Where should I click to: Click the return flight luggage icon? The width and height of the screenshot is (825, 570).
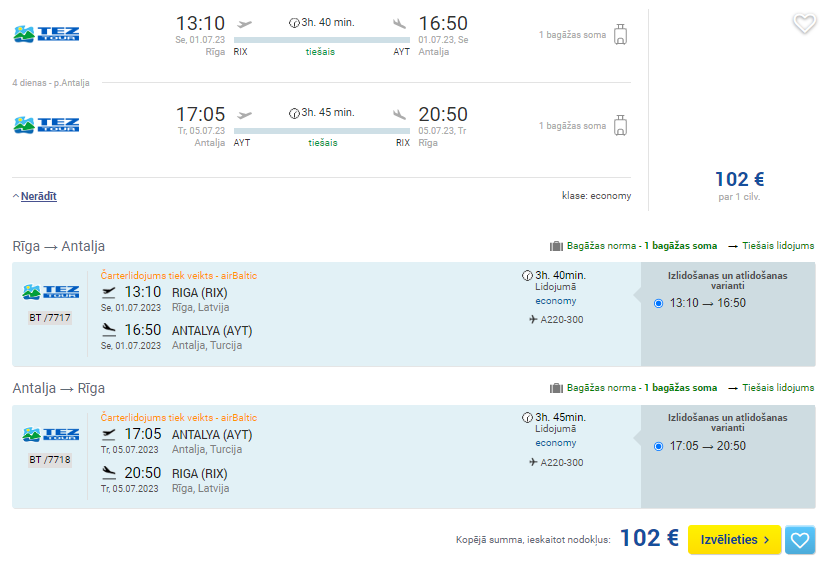pyautogui.click(x=621, y=126)
